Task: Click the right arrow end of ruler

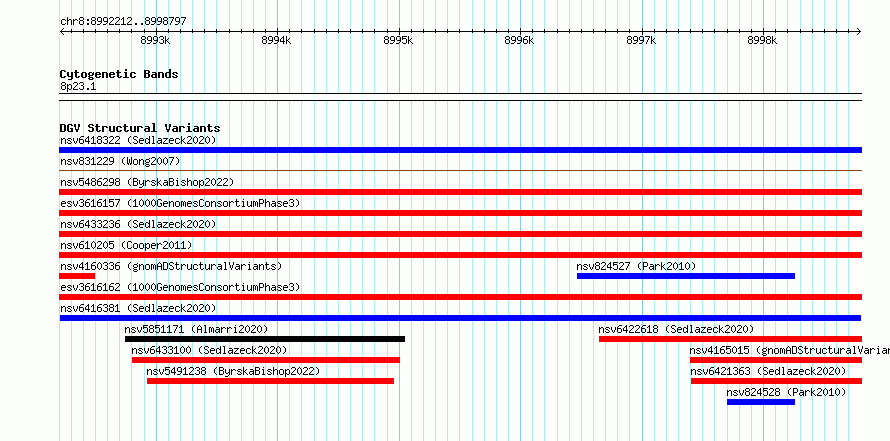Action: 859,32
